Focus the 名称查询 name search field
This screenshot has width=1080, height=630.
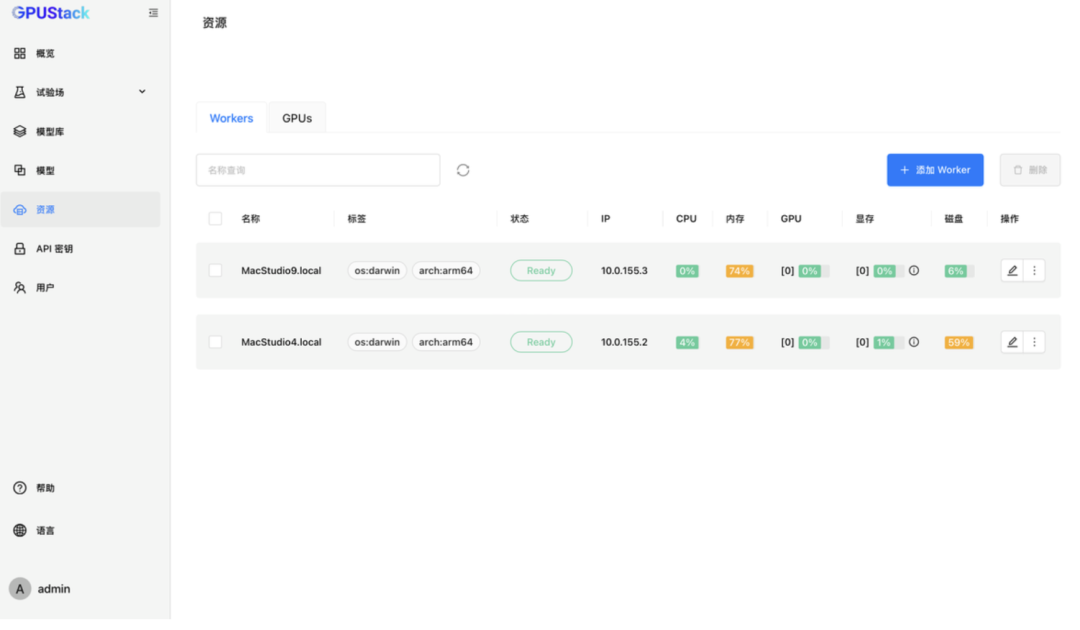click(318, 170)
